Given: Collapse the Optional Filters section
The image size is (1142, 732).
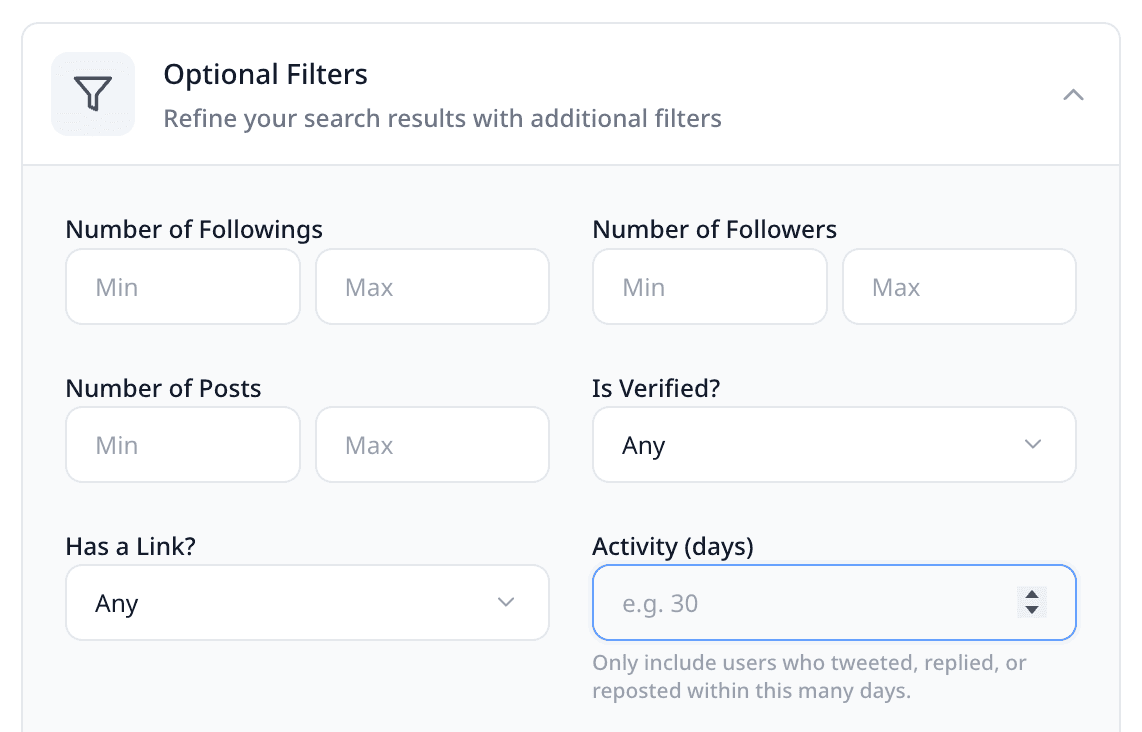Looking at the screenshot, I should (x=1073, y=95).
